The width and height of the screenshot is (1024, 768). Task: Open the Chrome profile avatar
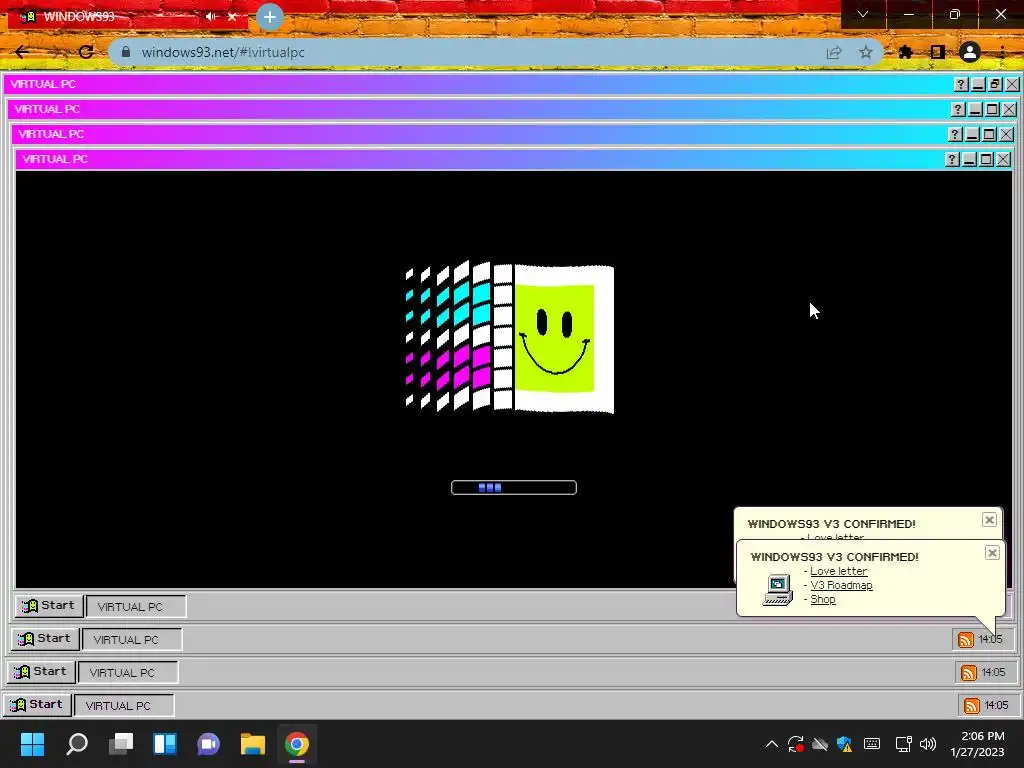point(970,52)
